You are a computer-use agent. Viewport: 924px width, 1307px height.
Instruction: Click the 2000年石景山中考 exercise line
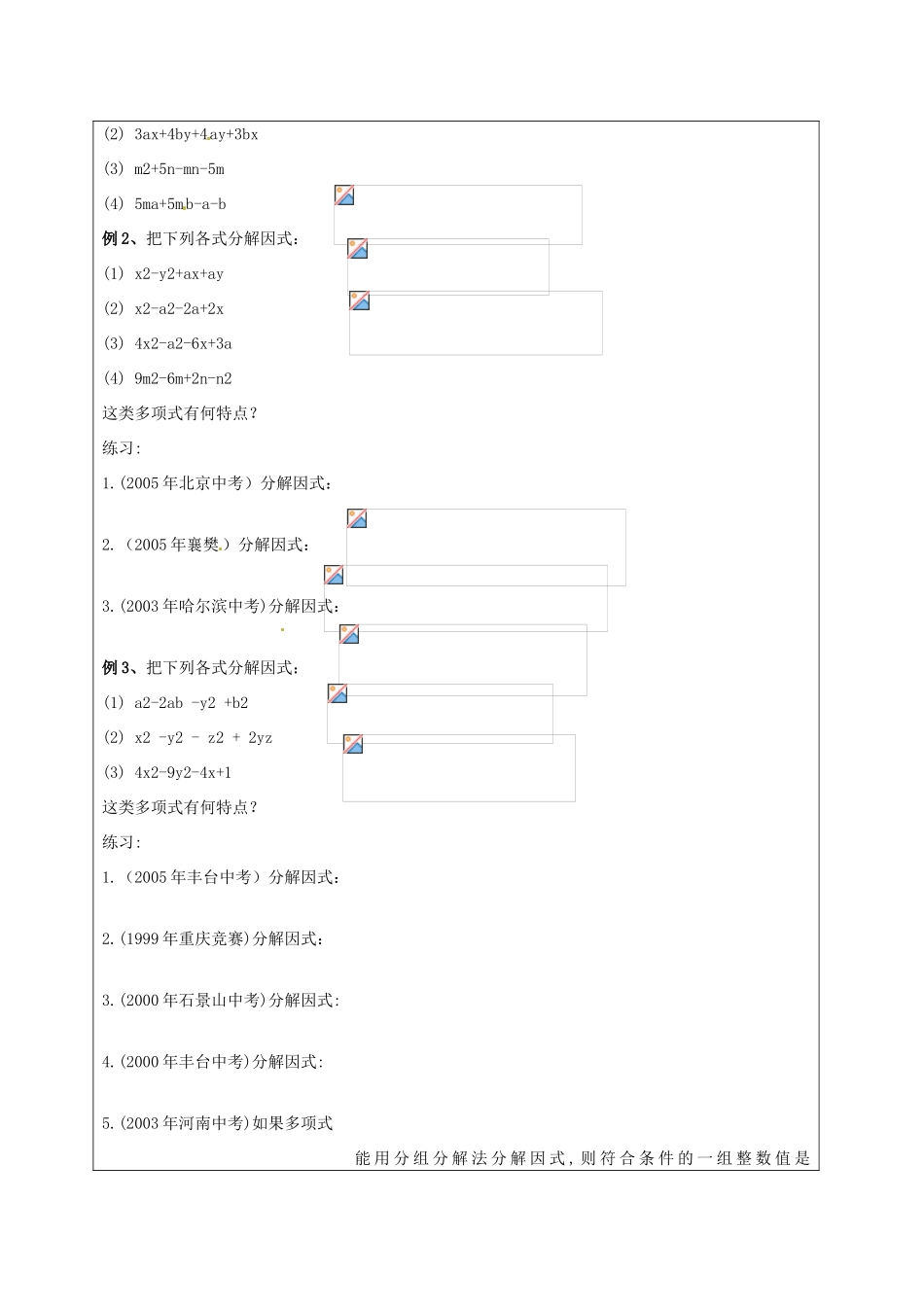click(221, 1001)
